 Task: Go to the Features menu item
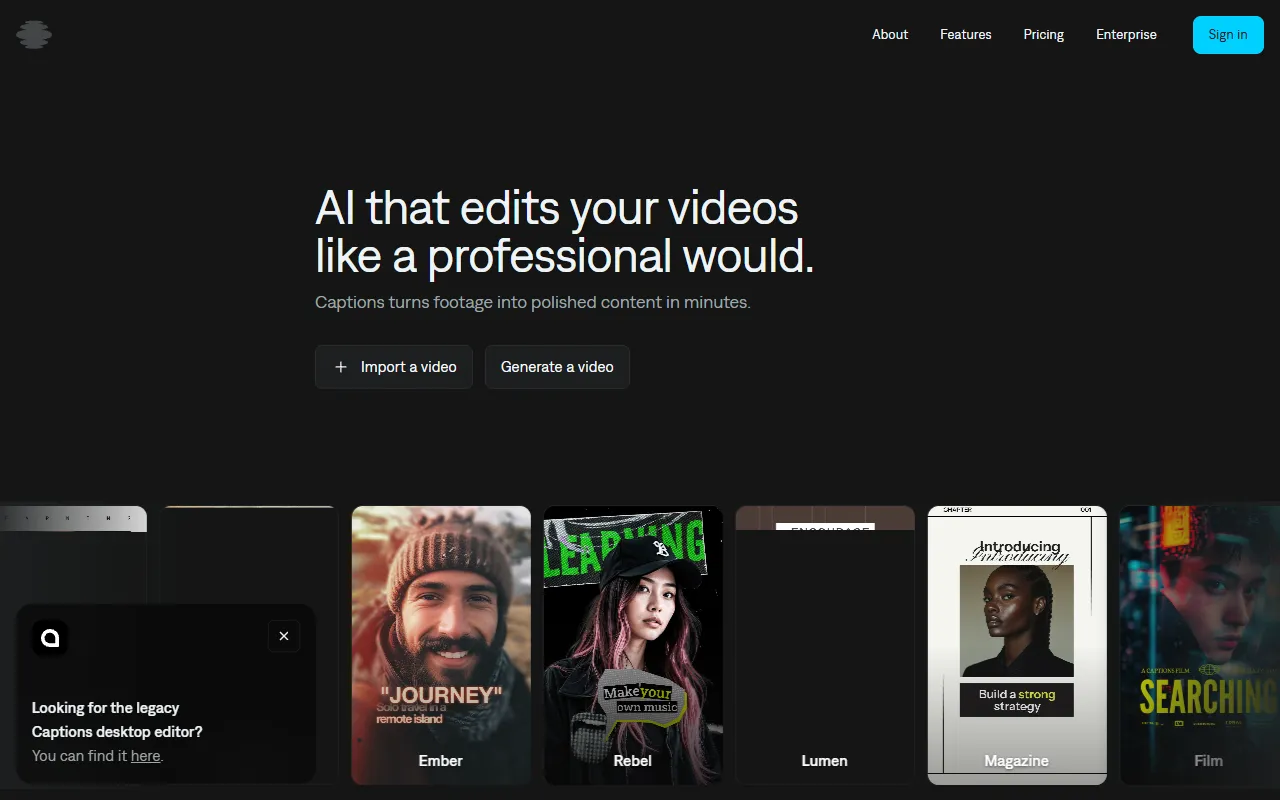click(965, 34)
